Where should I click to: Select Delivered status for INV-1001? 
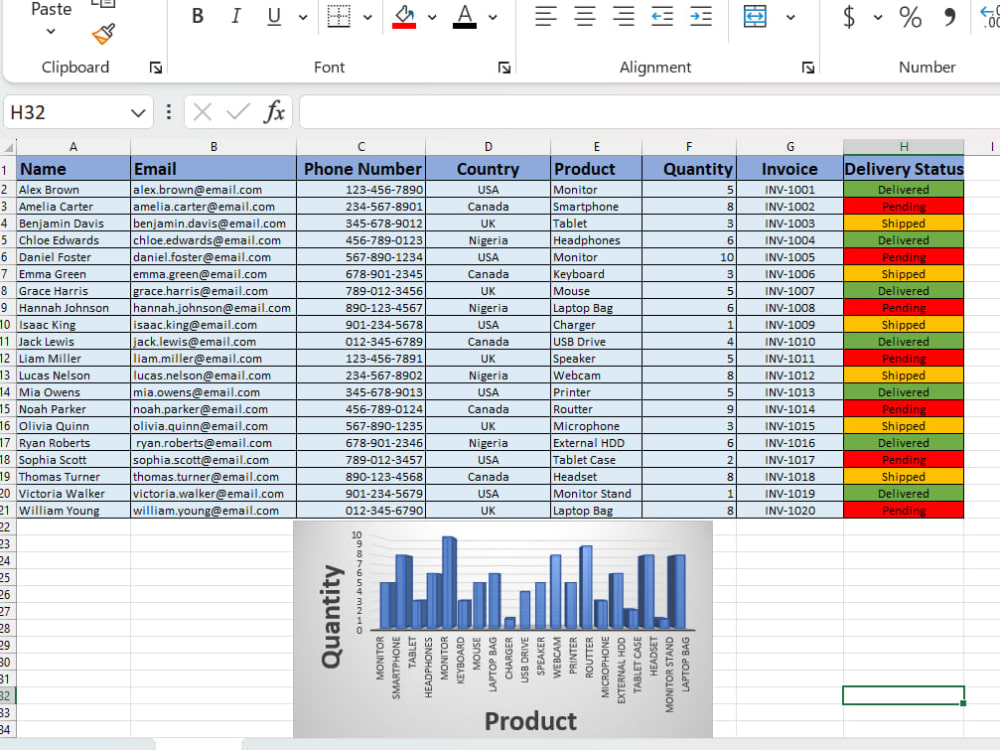(x=904, y=189)
